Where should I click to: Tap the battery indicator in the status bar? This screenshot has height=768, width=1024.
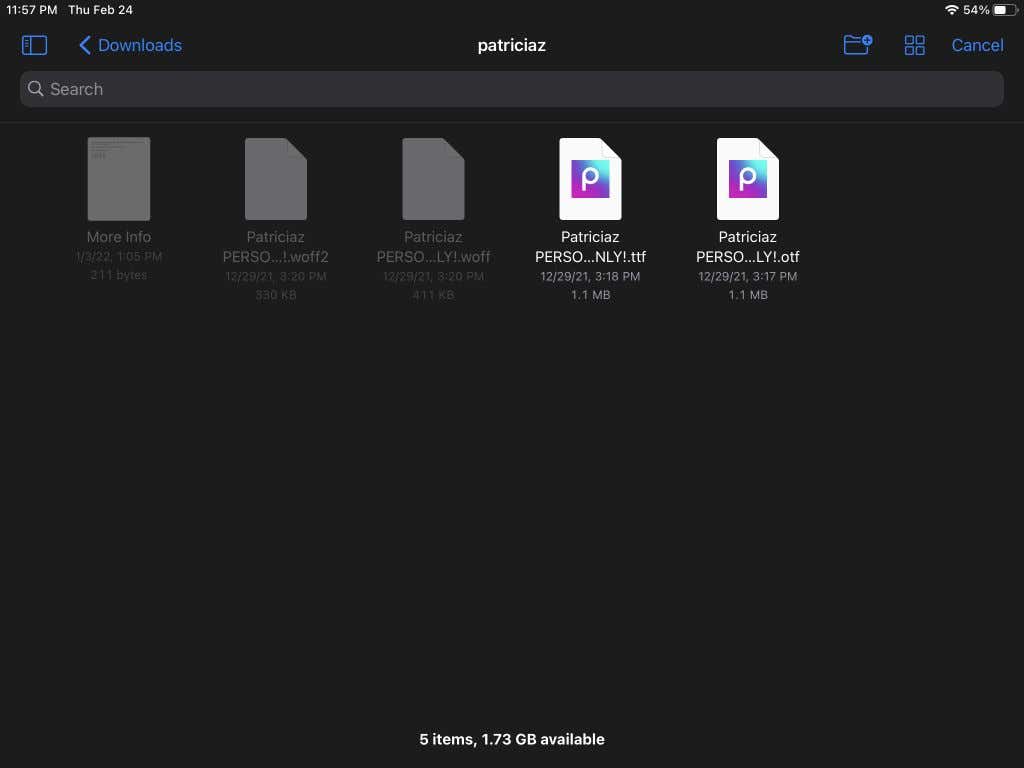tap(1005, 10)
